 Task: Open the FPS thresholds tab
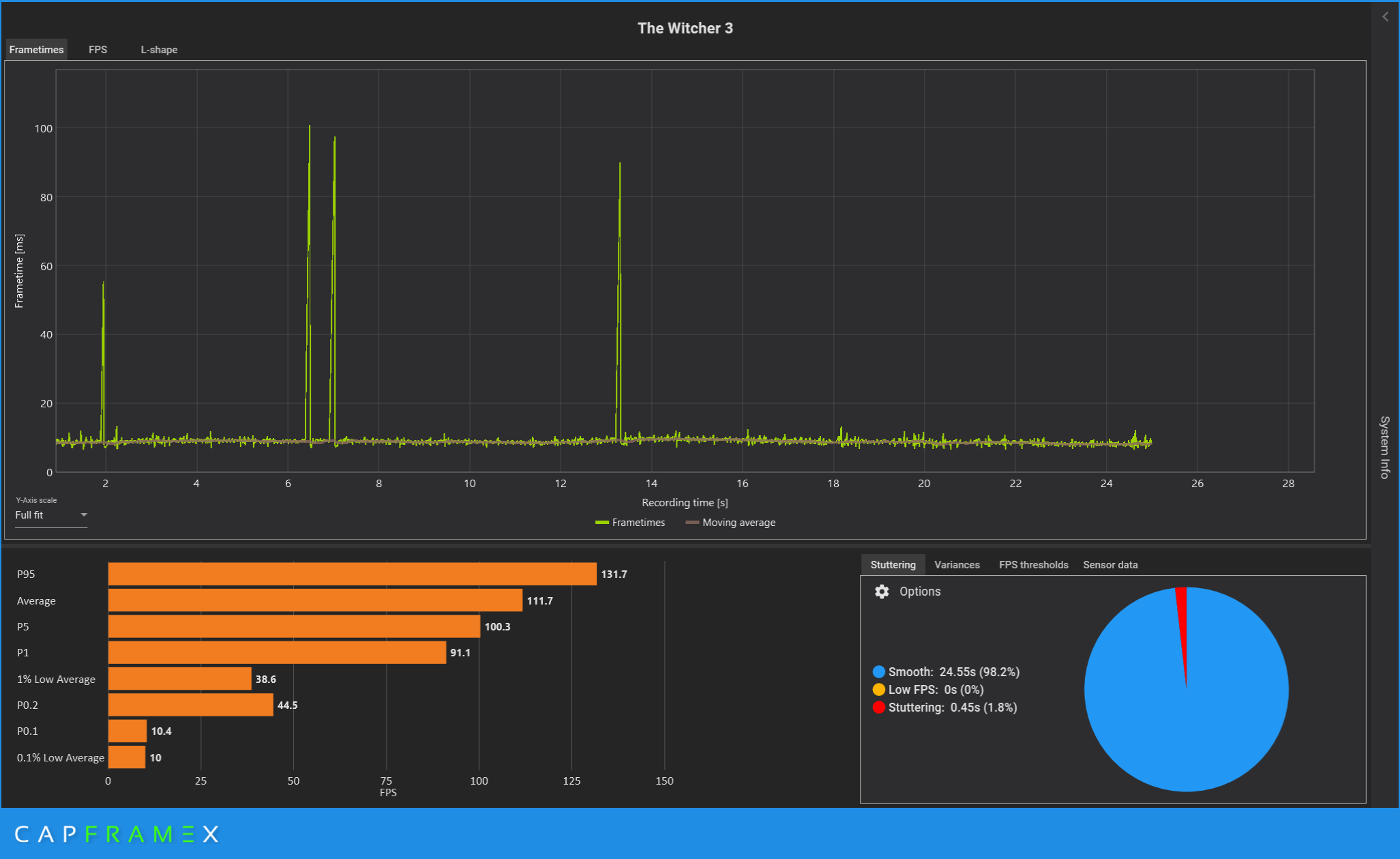coord(1033,565)
